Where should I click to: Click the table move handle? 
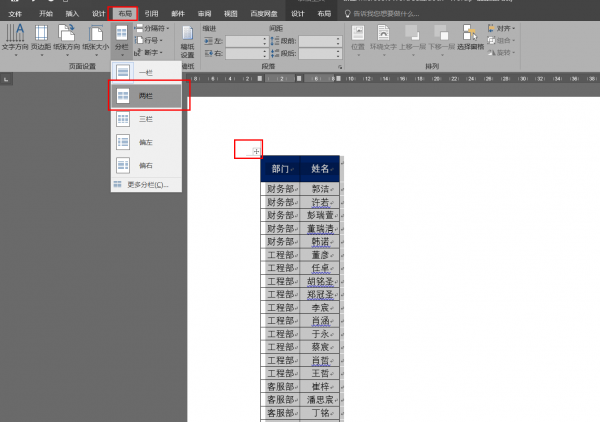tap(256, 151)
